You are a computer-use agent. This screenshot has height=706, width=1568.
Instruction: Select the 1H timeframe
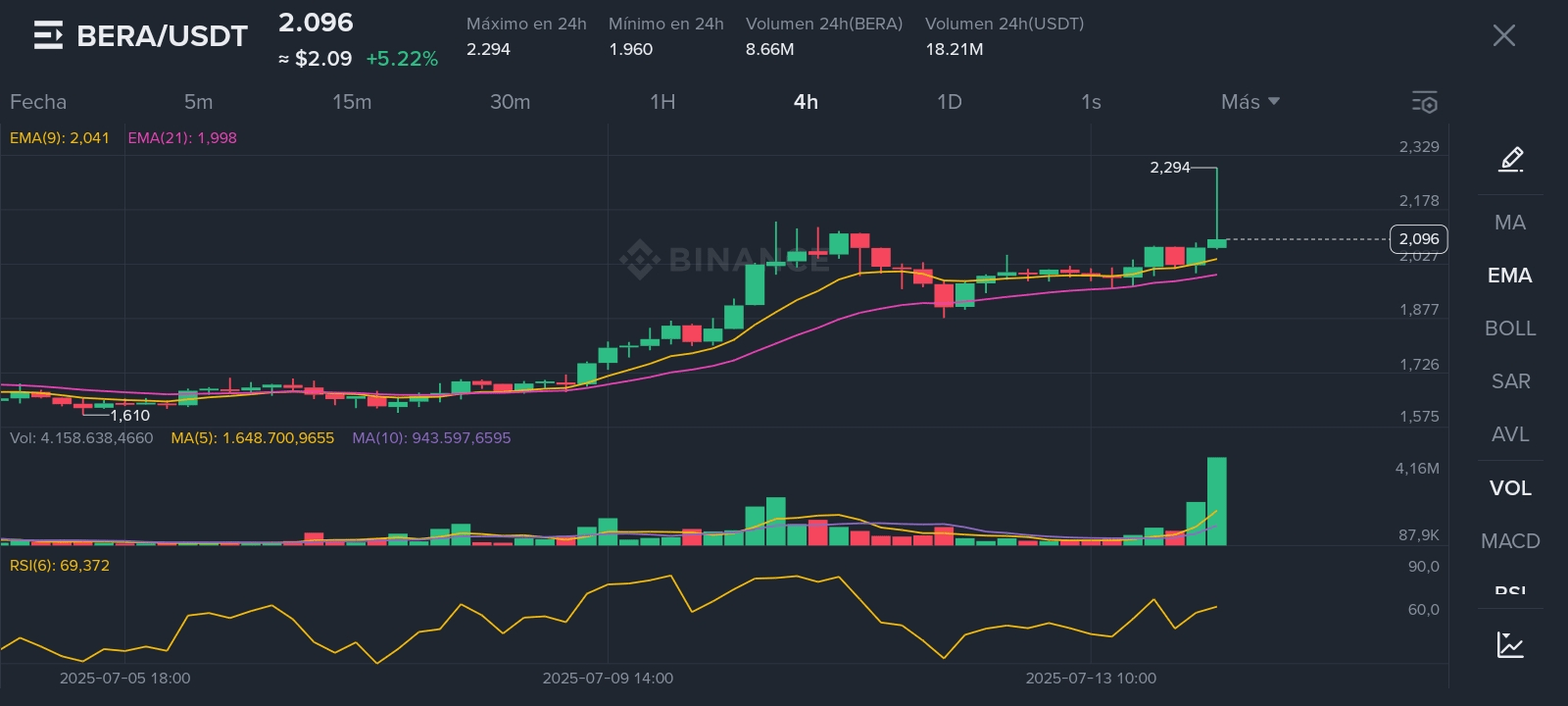[662, 102]
